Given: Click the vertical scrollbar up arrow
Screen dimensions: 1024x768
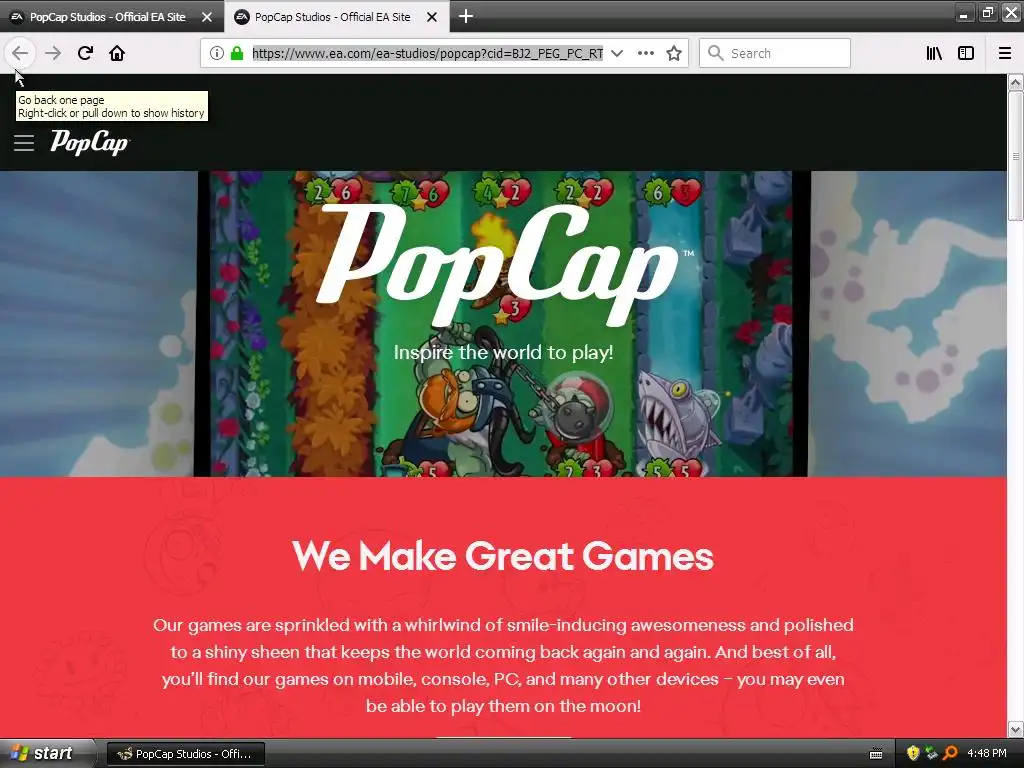Looking at the screenshot, I should pos(1016,82).
